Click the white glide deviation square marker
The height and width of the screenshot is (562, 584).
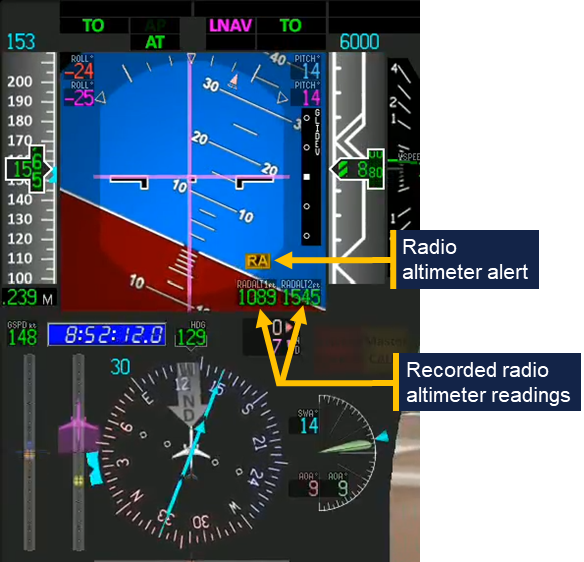coord(307,177)
